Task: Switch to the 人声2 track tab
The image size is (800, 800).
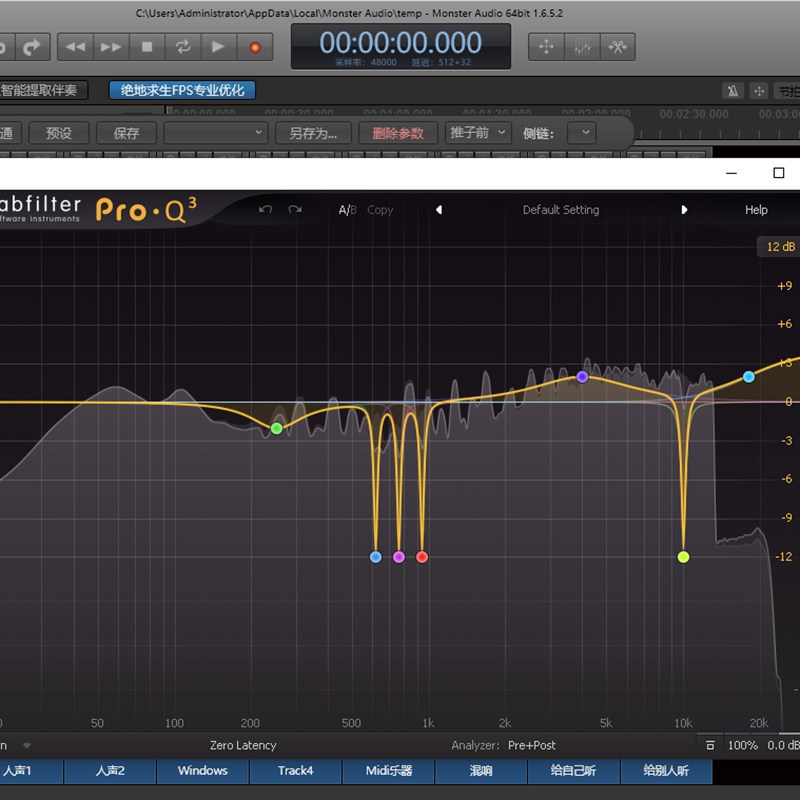Action: click(x=110, y=771)
